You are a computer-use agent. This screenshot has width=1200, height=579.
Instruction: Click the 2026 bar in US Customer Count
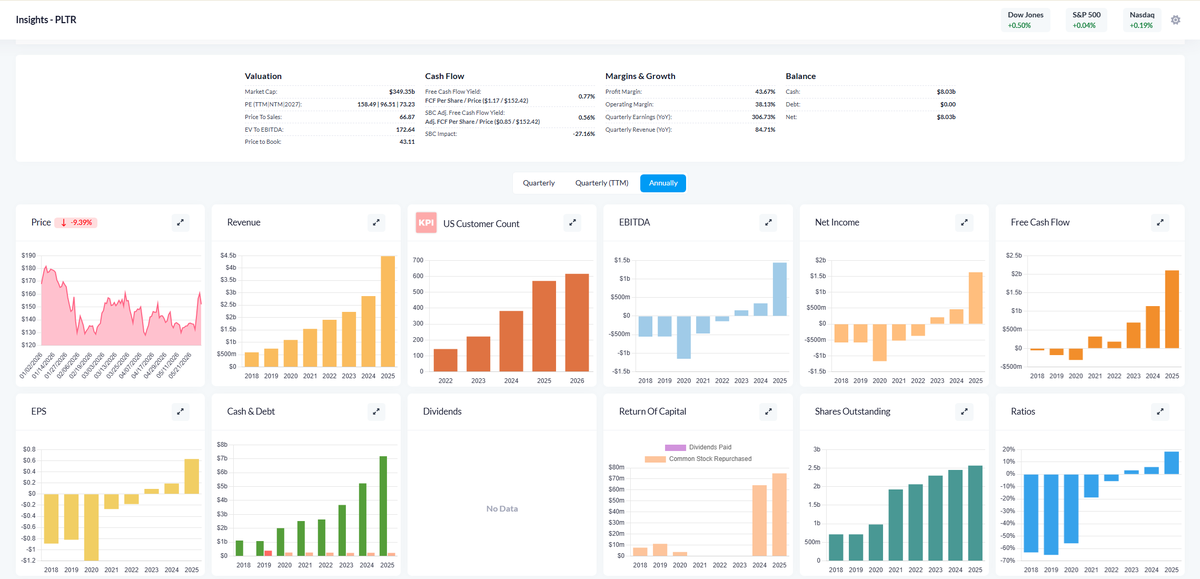pos(577,322)
